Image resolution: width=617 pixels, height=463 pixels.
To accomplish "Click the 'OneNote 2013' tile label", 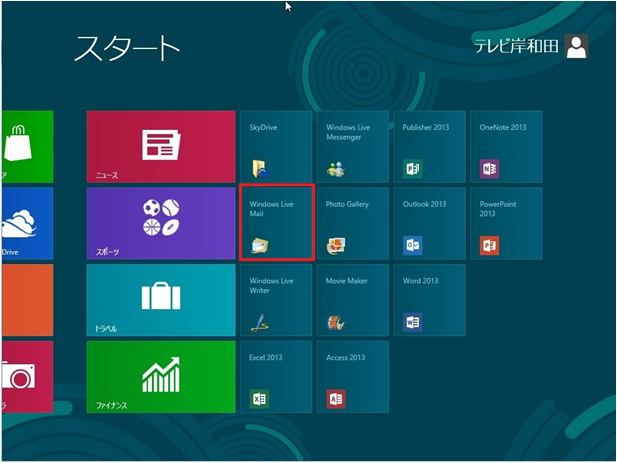I will click(x=502, y=127).
